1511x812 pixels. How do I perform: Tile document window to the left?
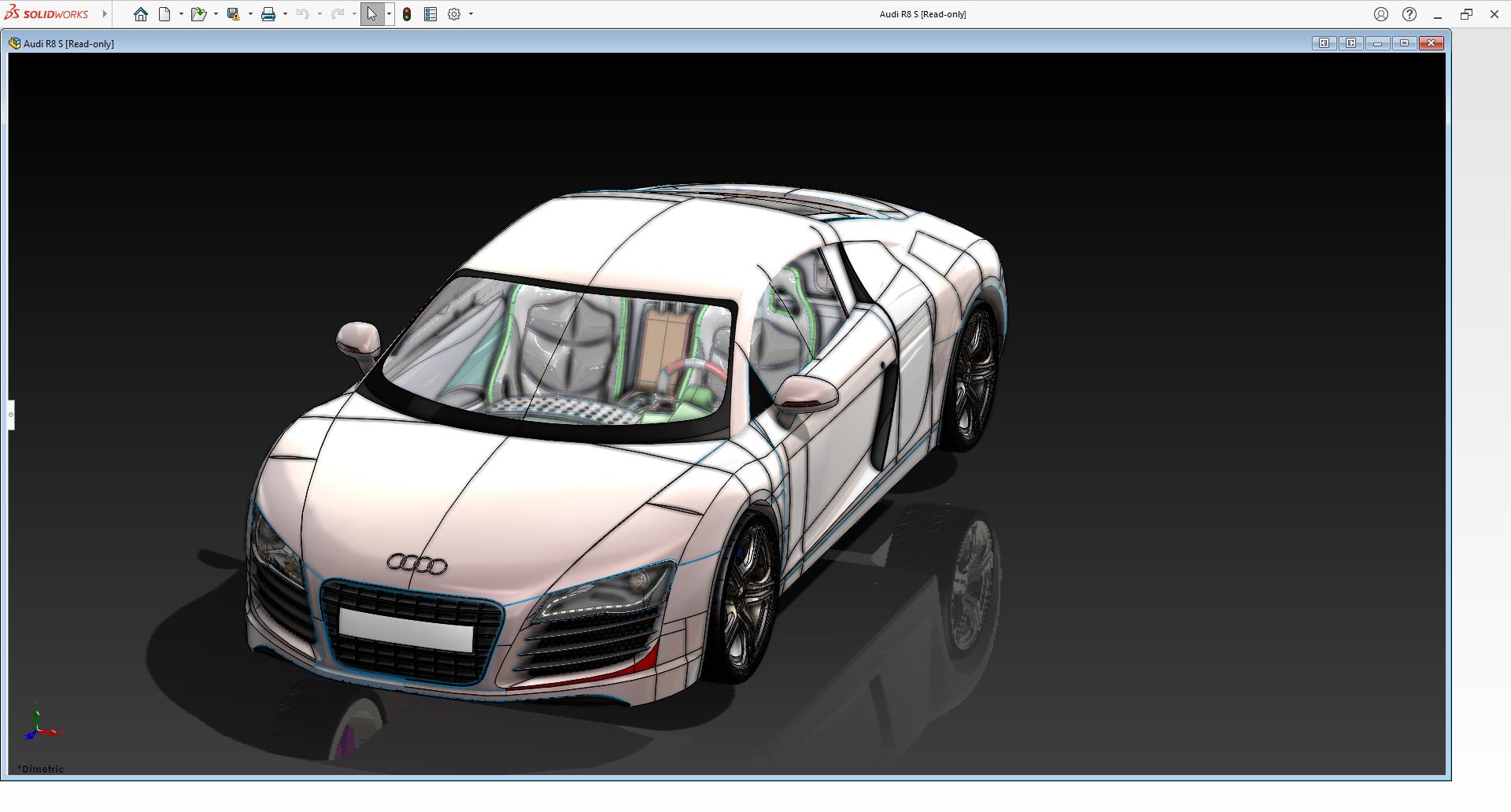click(1324, 43)
